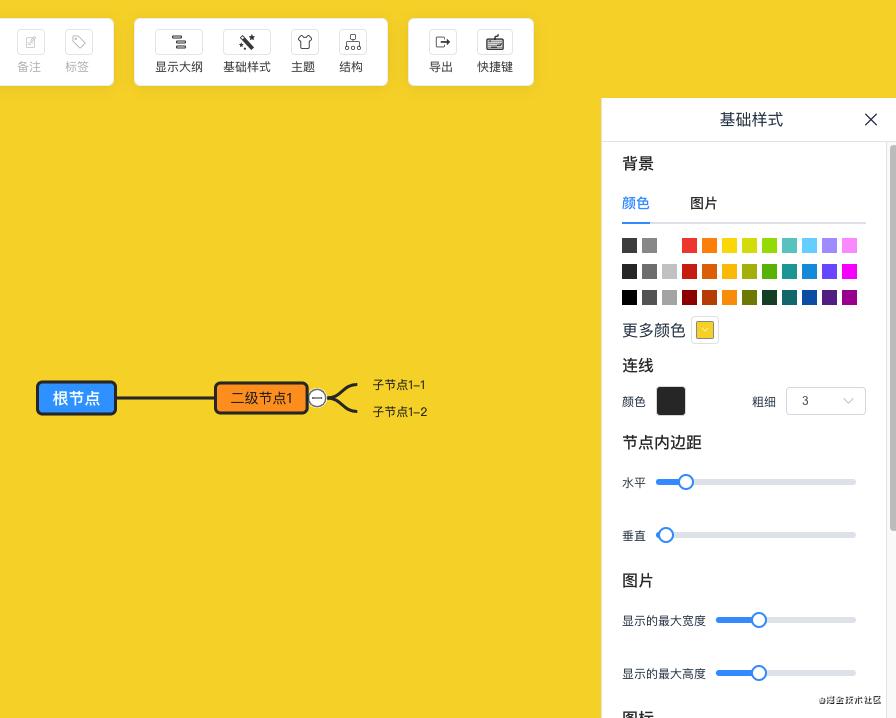Click the 连线 颜色 black swatch
Viewport: 896px width, 718px height.
click(671, 401)
